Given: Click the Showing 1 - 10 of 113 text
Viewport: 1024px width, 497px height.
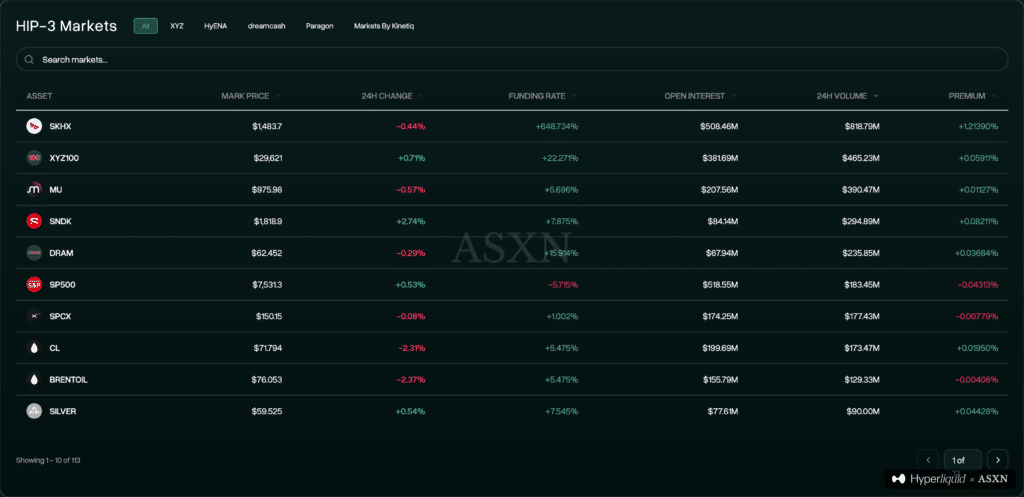Looking at the screenshot, I should pyautogui.click(x=48, y=460).
